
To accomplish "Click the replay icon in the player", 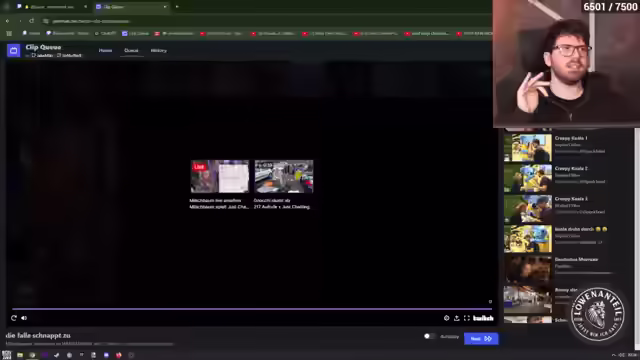I will coord(14,318).
